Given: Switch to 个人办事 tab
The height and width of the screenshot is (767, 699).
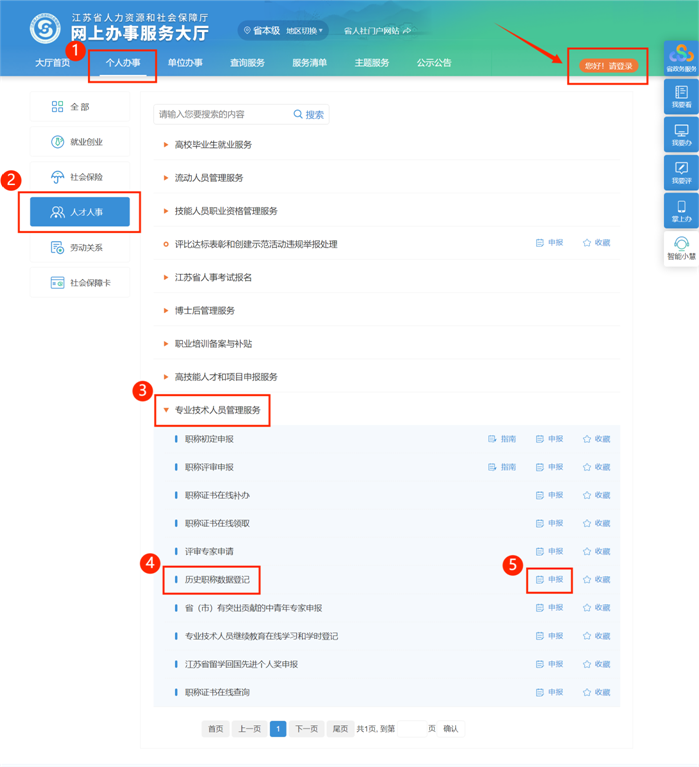Looking at the screenshot, I should (123, 63).
